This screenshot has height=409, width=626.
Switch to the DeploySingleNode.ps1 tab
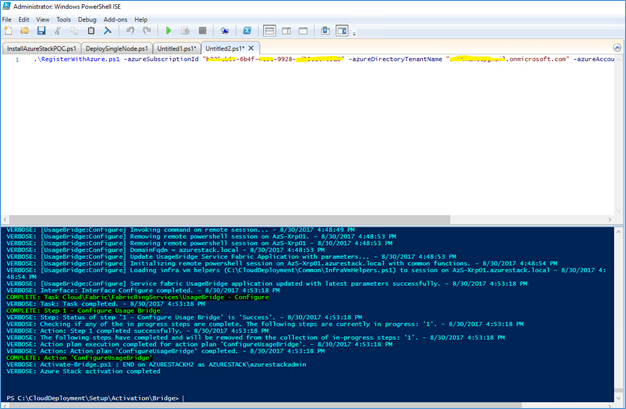(x=117, y=48)
